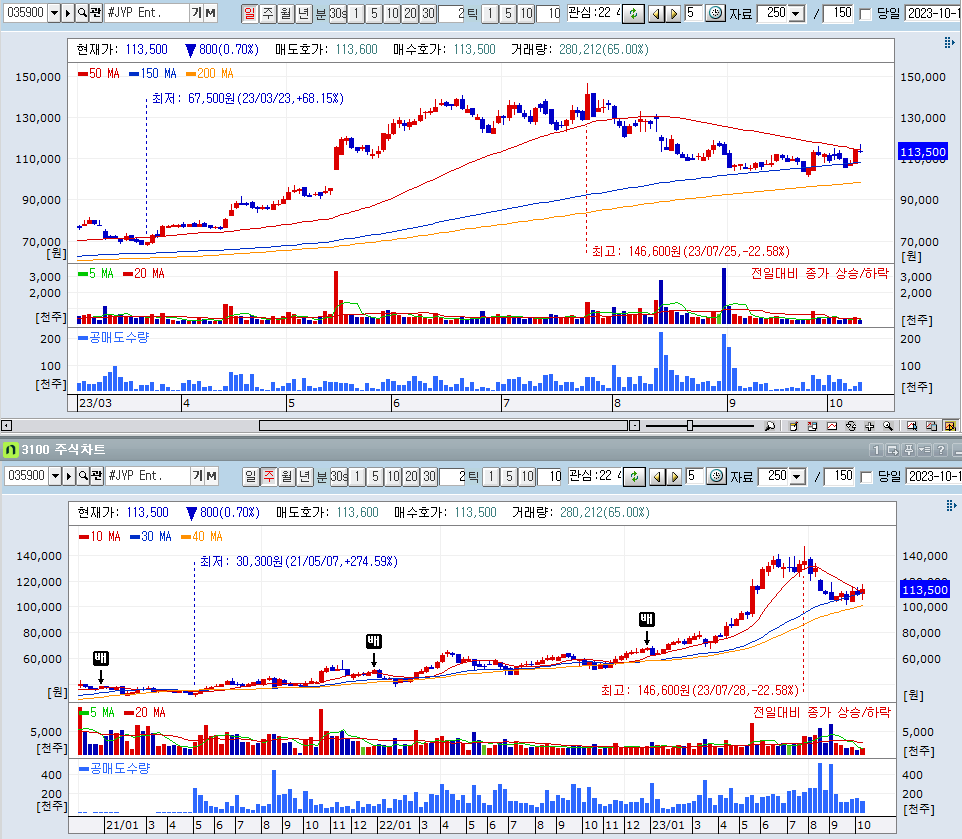Click the 40 MA legend in lower chart
The width and height of the screenshot is (962, 839).
click(202, 537)
